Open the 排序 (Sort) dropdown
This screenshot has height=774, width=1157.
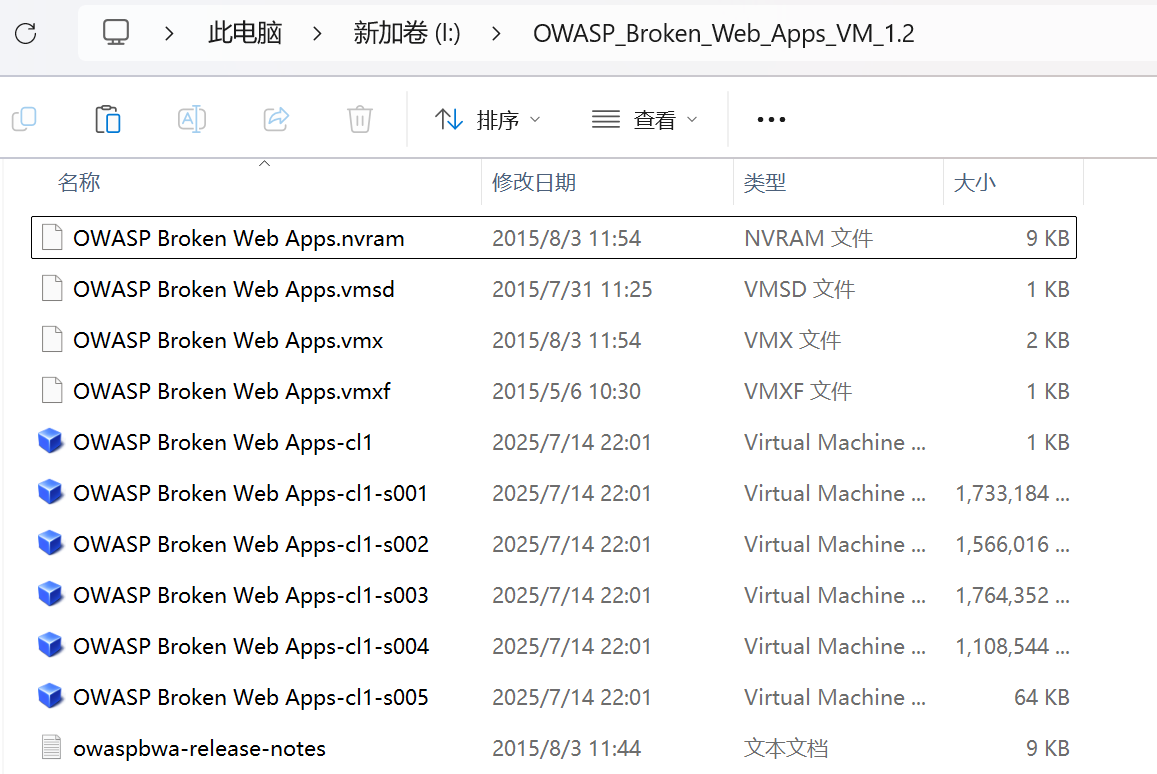coord(490,119)
